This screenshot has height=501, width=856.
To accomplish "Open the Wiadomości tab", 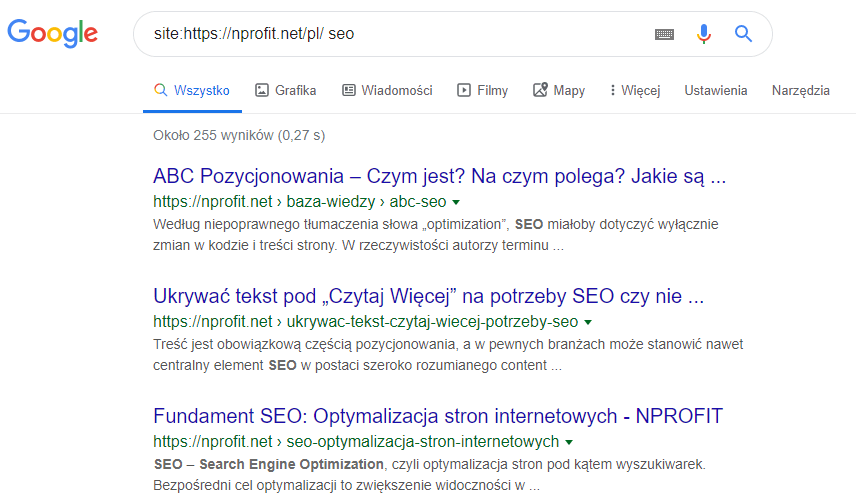I will [387, 90].
